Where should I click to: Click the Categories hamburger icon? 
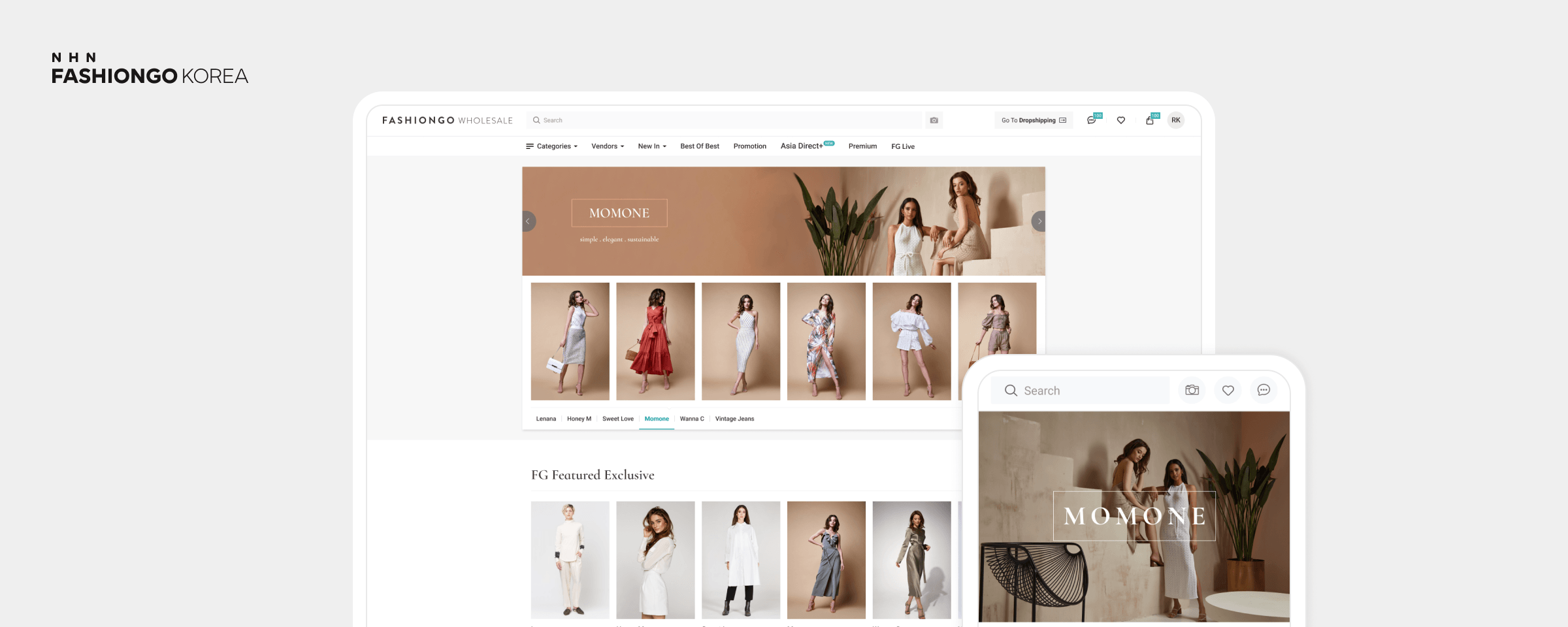tap(530, 146)
